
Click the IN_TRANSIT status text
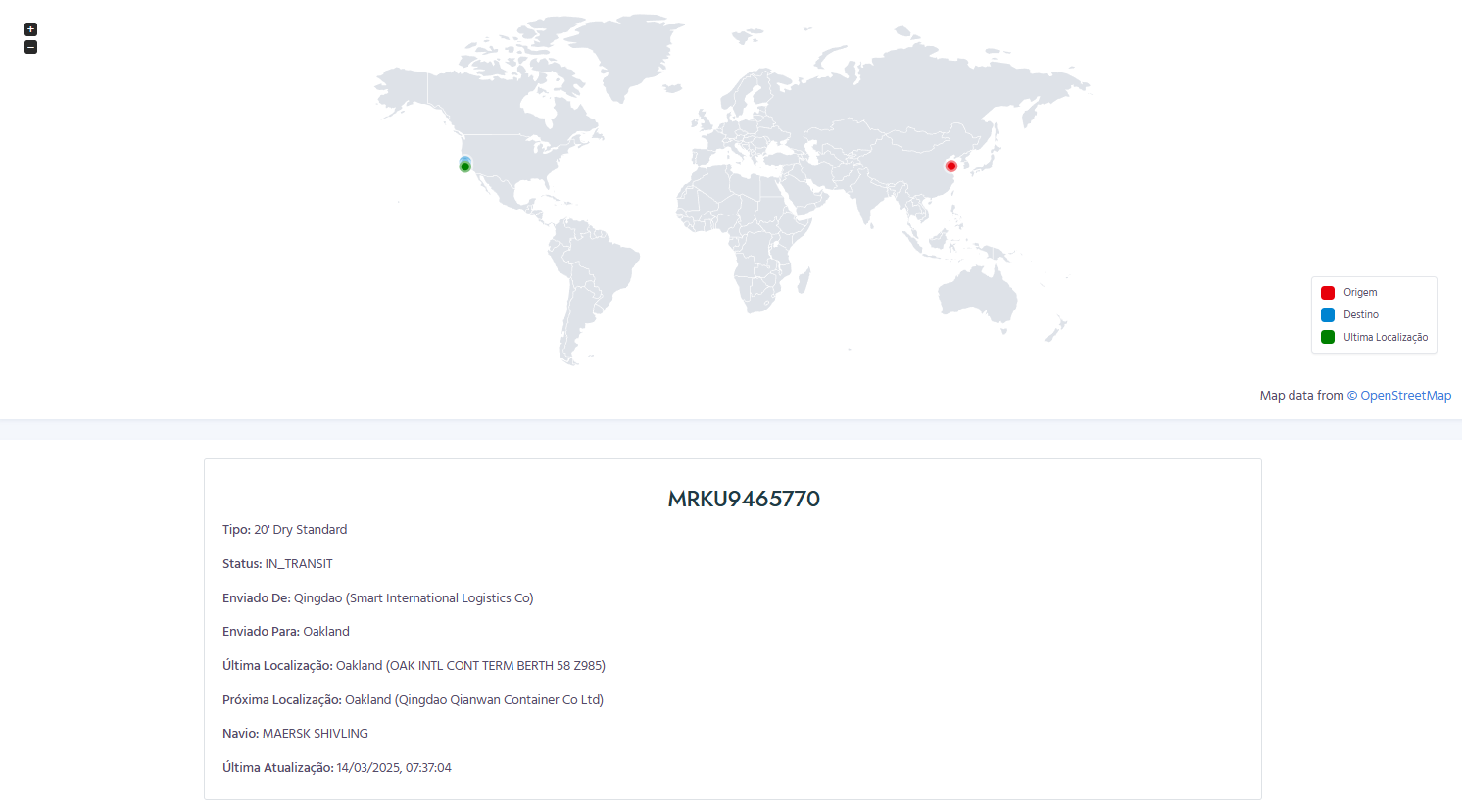299,564
